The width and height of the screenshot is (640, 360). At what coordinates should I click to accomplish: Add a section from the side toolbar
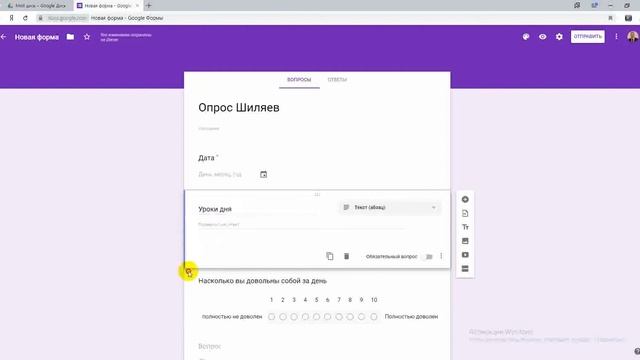(465, 269)
